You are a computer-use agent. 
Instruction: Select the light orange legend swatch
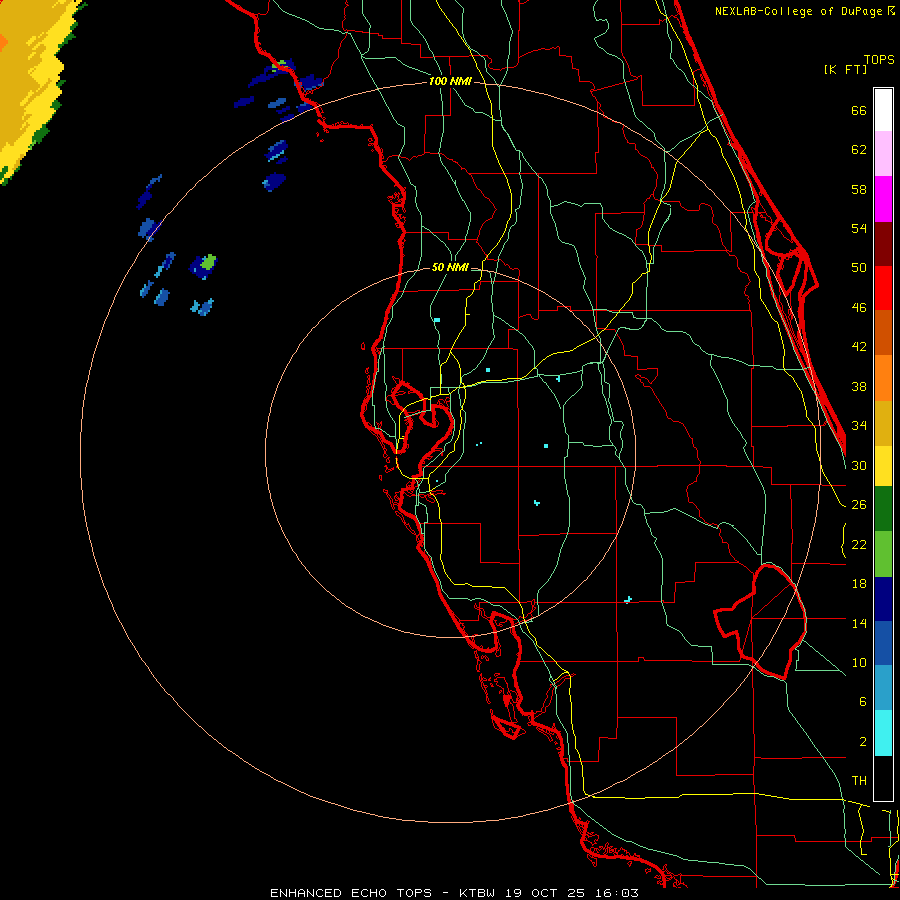(883, 378)
